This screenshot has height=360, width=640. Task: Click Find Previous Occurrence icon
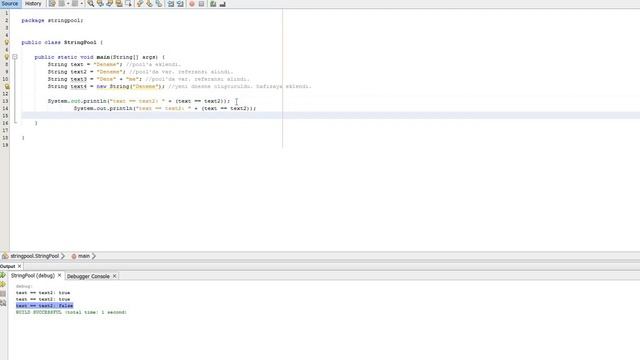point(100,4)
